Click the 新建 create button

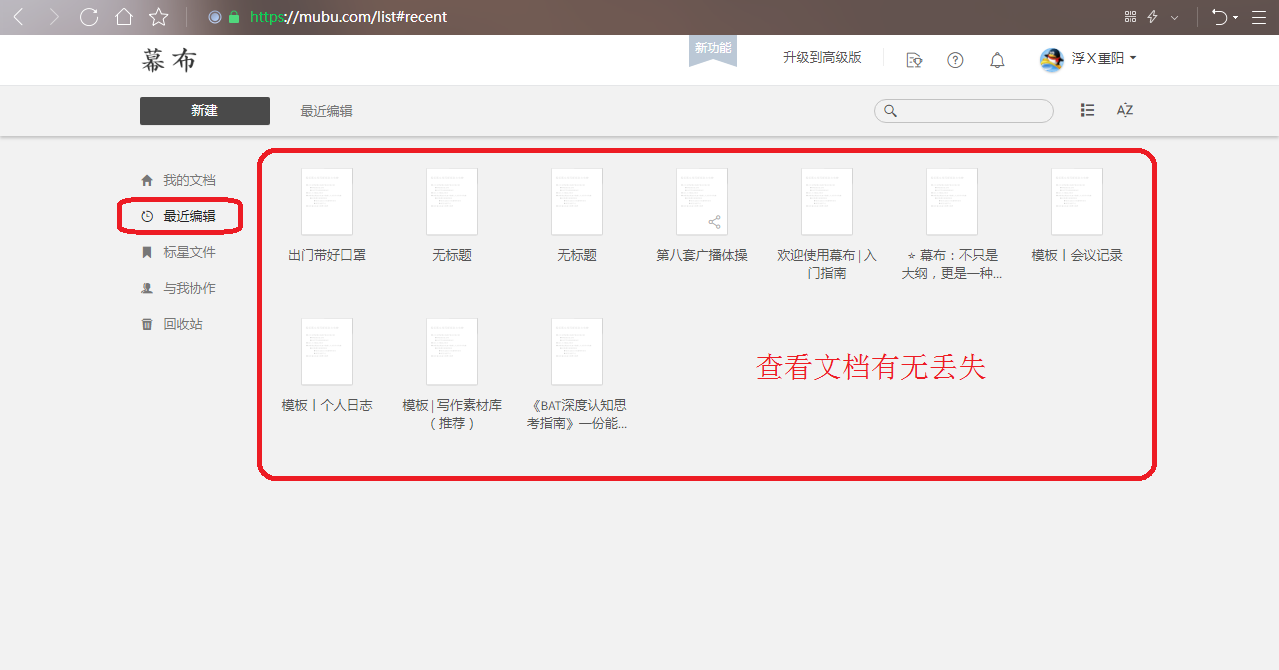point(204,110)
